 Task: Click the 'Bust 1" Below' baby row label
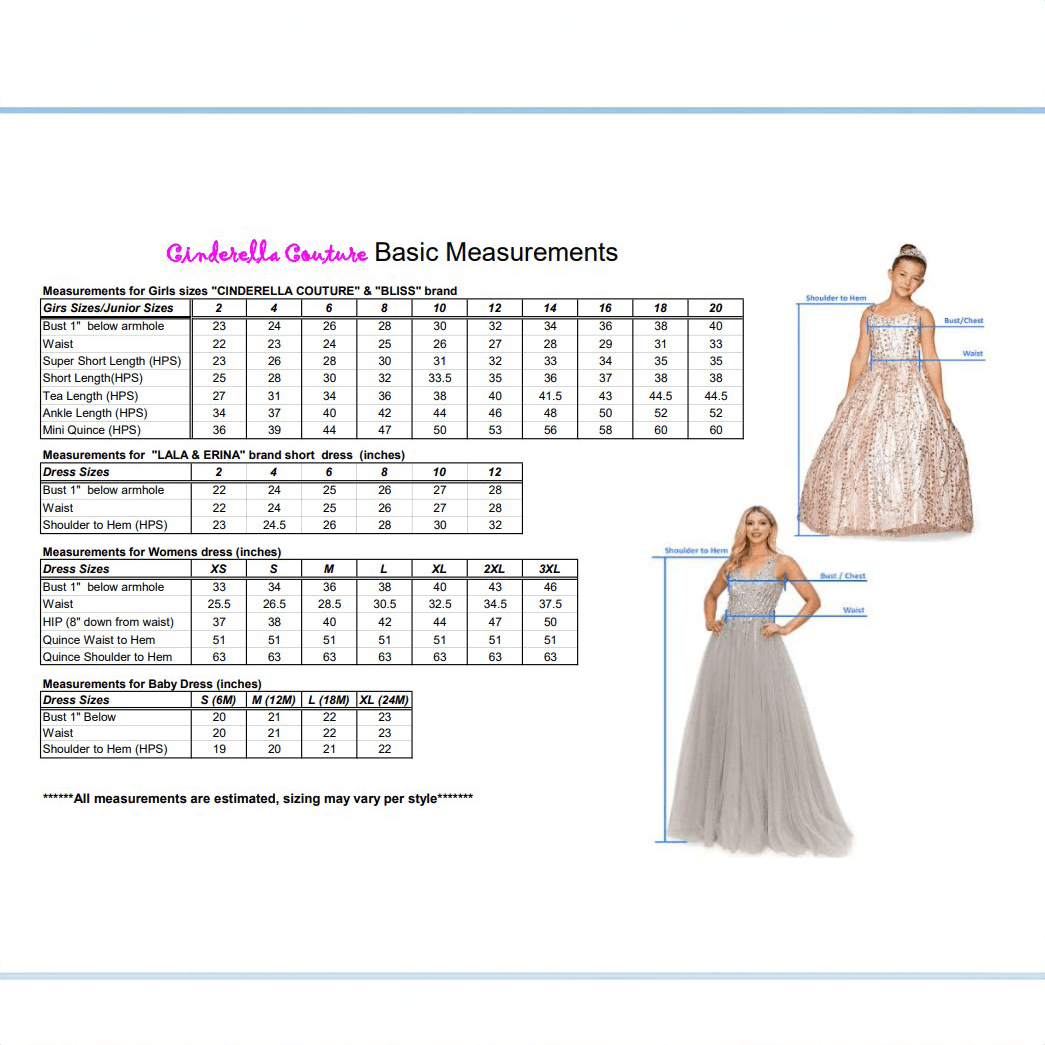(79, 717)
